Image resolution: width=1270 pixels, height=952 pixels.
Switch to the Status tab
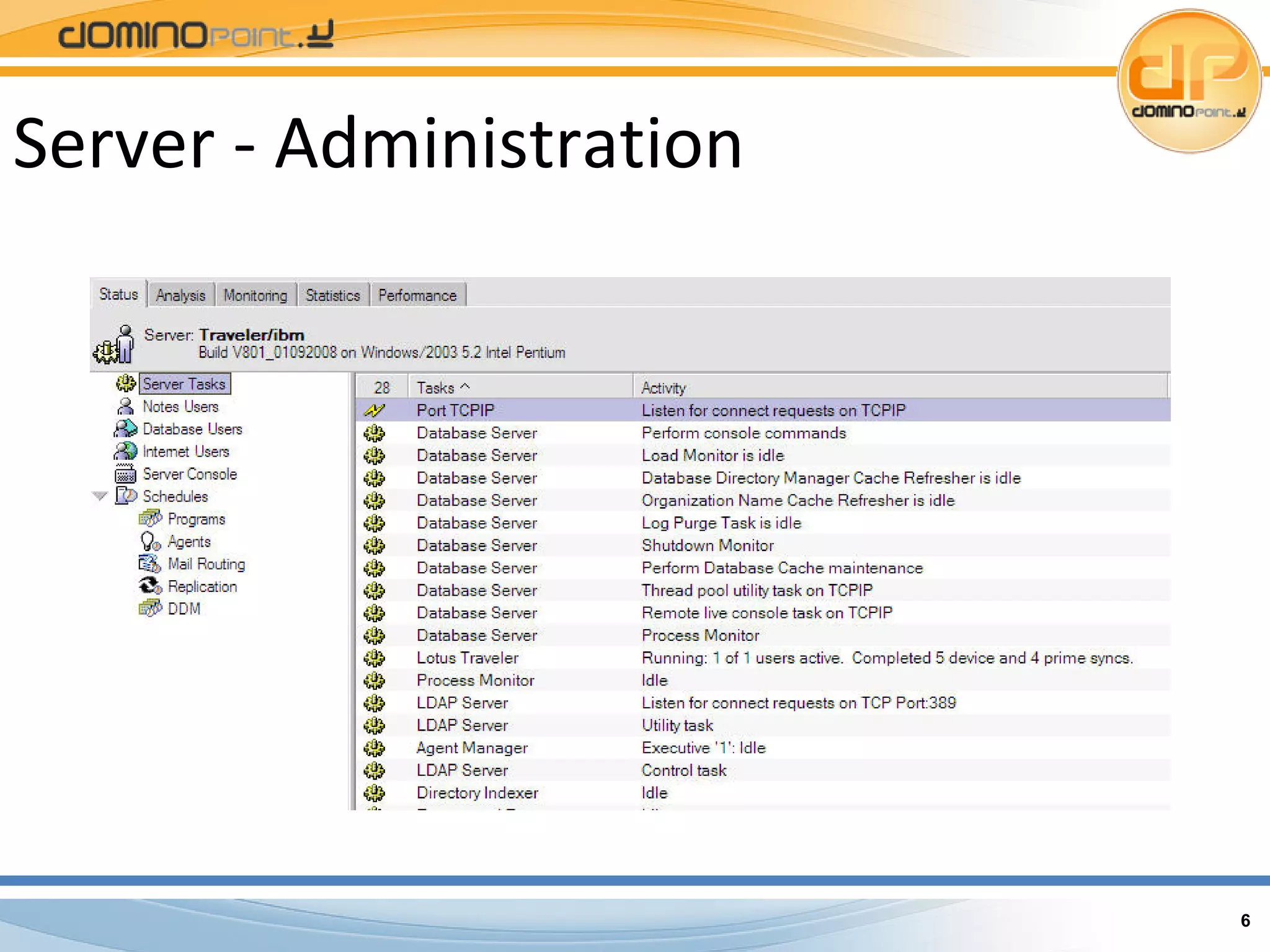tap(118, 294)
